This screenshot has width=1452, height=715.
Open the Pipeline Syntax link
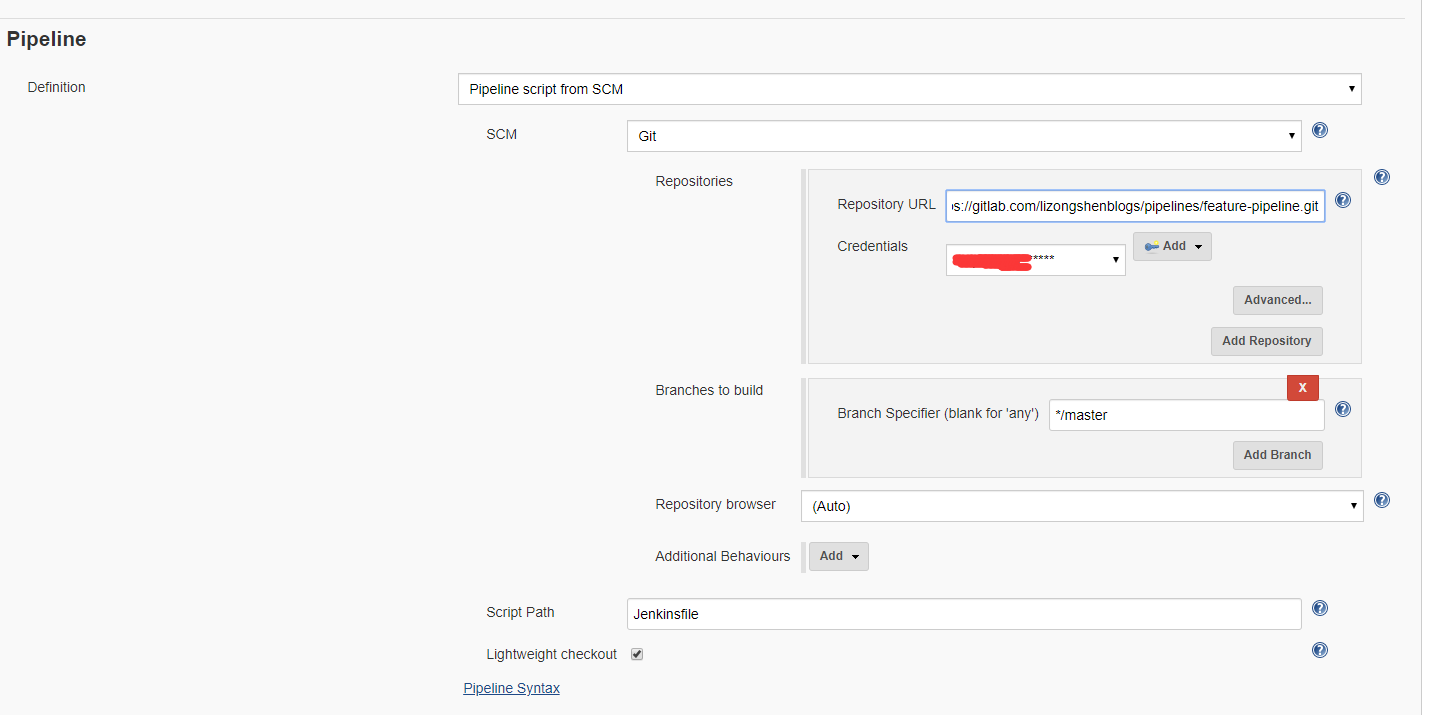(511, 688)
